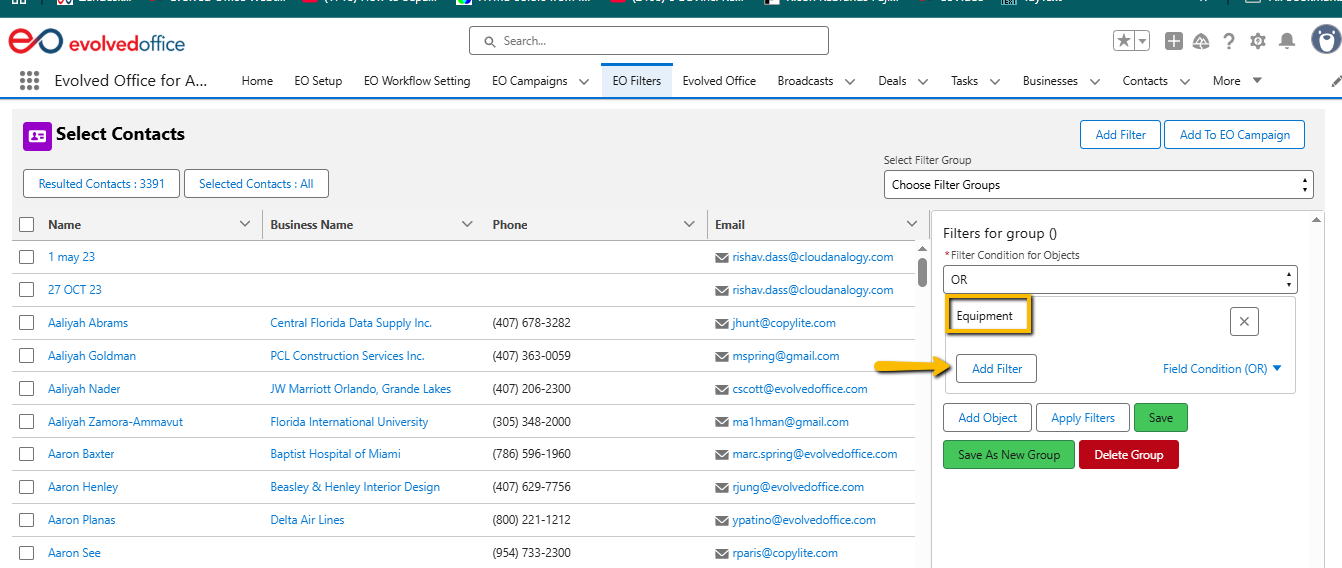1342x568 pixels.
Task: Click Selected Contacts : All button
Action: pyautogui.click(x=256, y=184)
